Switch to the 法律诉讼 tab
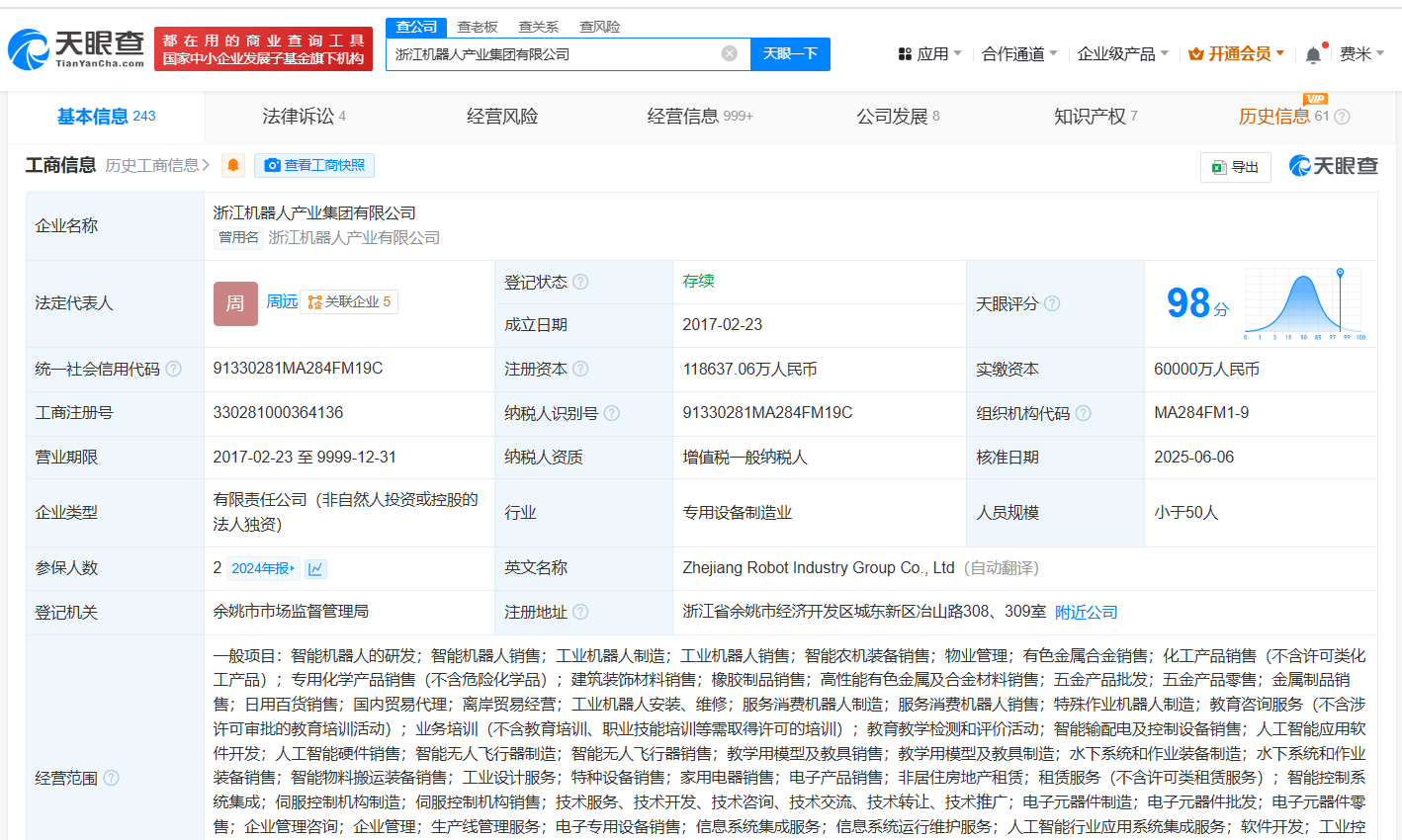The image size is (1402, 840). point(304,117)
